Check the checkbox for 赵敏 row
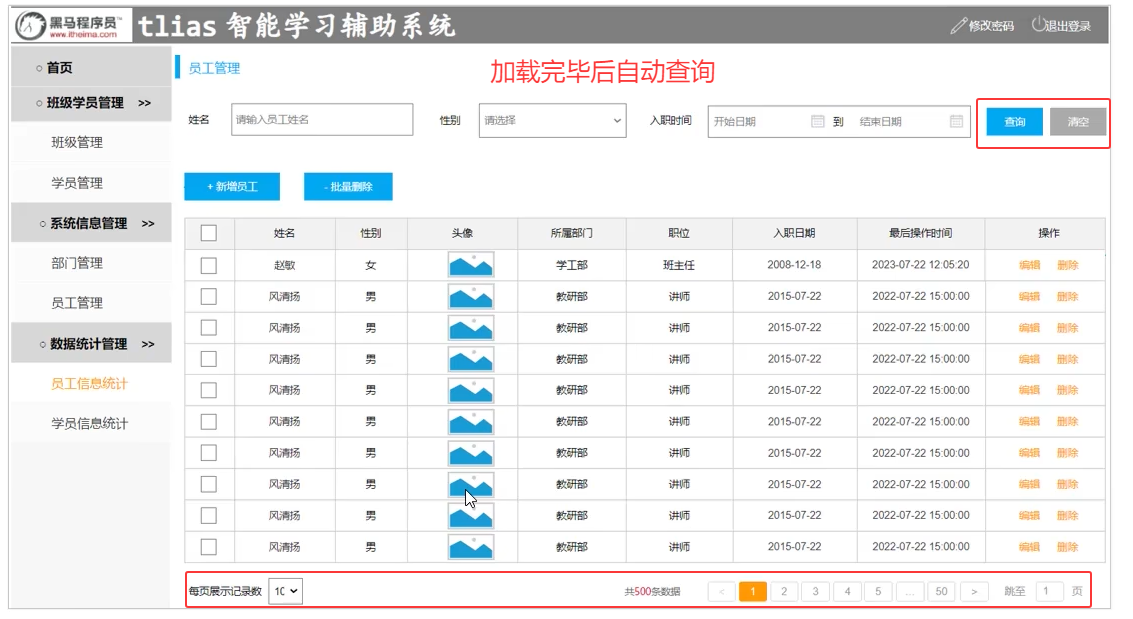 coord(209,265)
